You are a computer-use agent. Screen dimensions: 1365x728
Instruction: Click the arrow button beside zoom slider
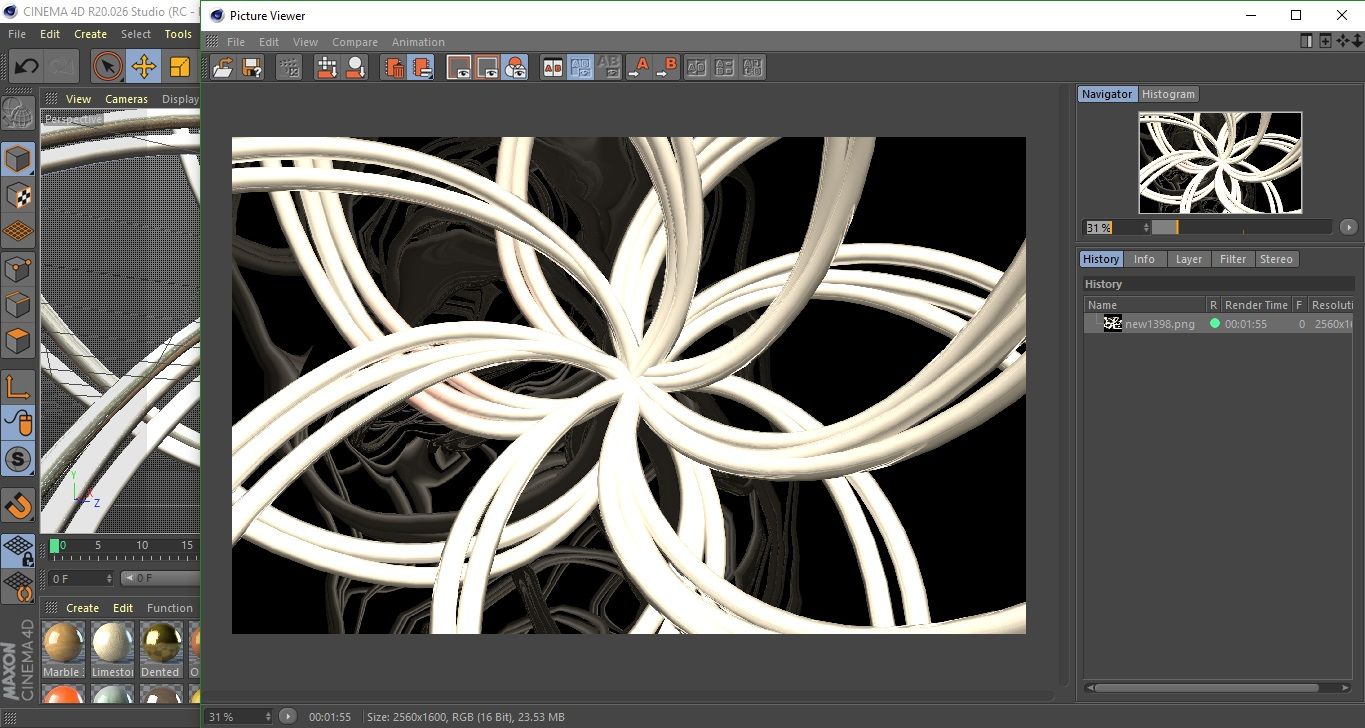click(1348, 227)
